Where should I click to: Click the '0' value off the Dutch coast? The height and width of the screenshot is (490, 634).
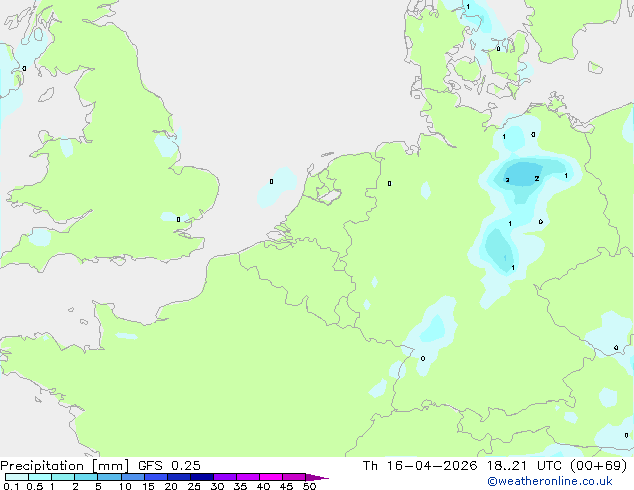tap(271, 182)
